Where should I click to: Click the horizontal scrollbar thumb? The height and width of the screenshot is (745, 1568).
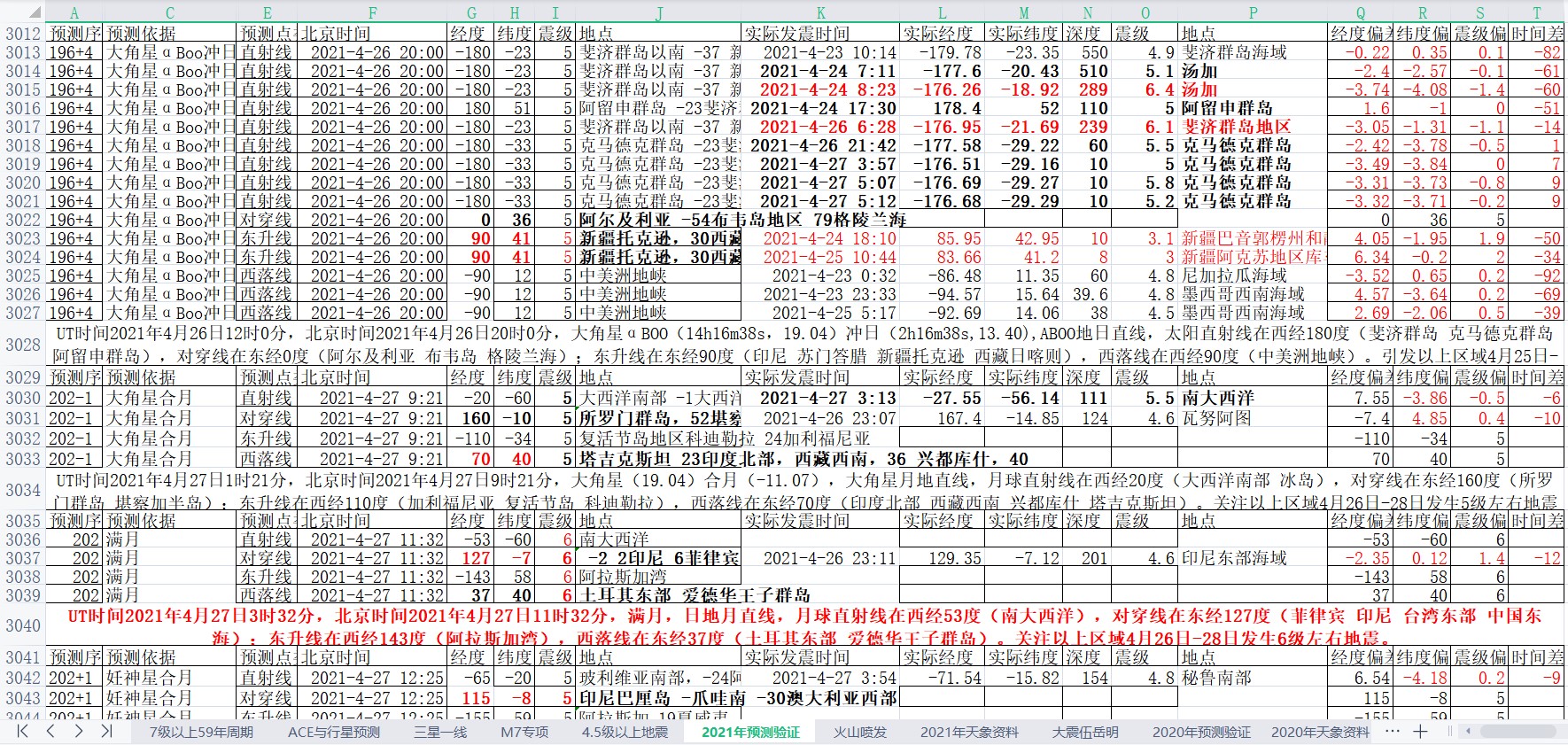pyautogui.click(x=1519, y=732)
